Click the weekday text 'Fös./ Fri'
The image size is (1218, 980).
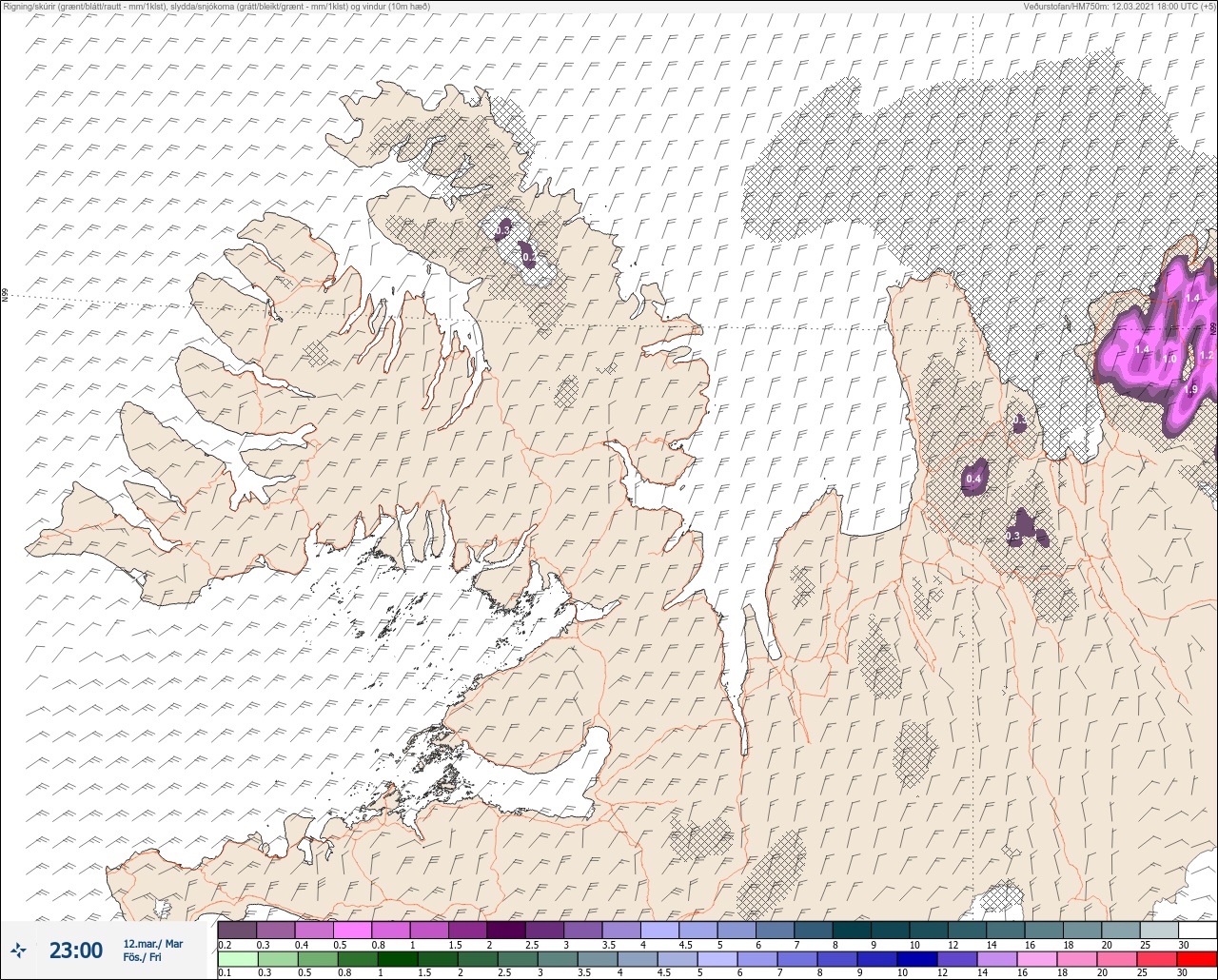point(142,957)
